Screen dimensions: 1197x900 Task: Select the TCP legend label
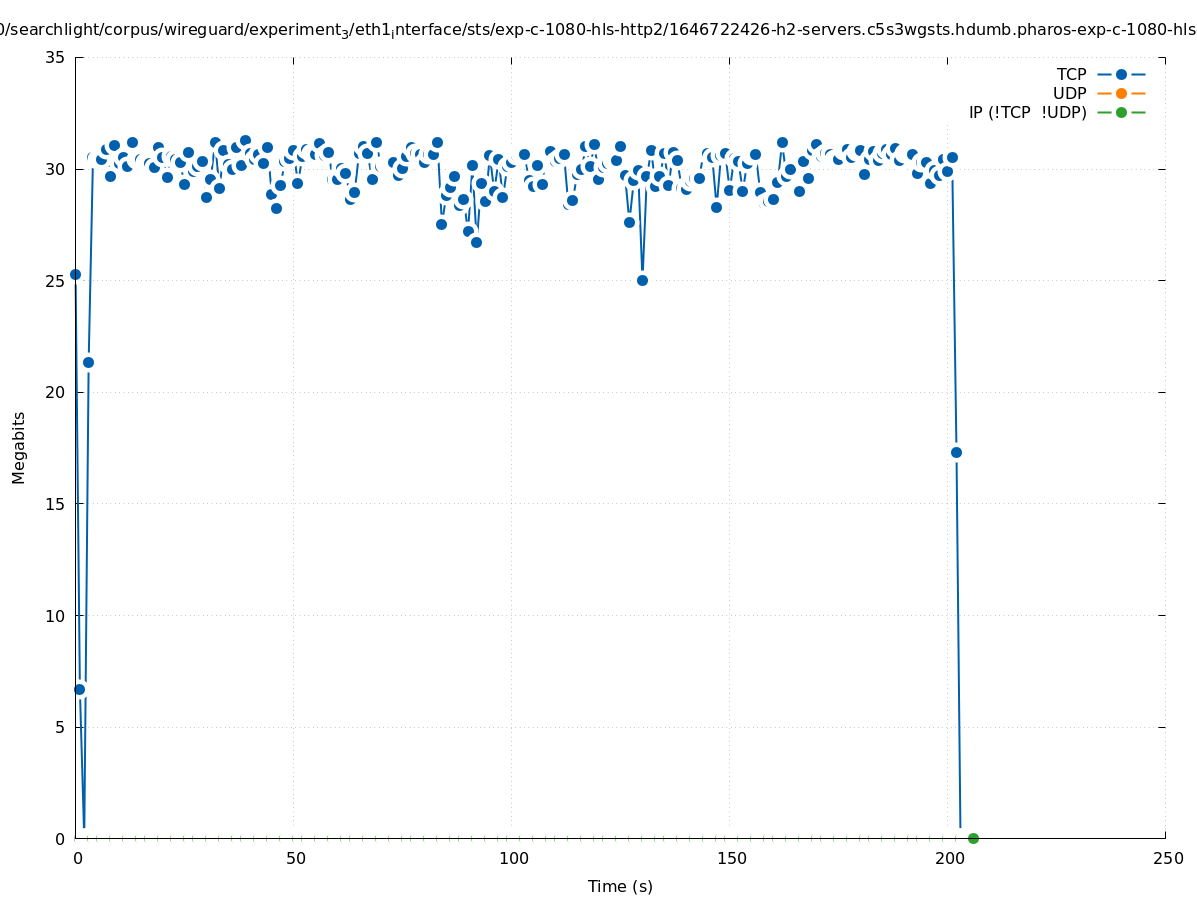[x=1071, y=74]
